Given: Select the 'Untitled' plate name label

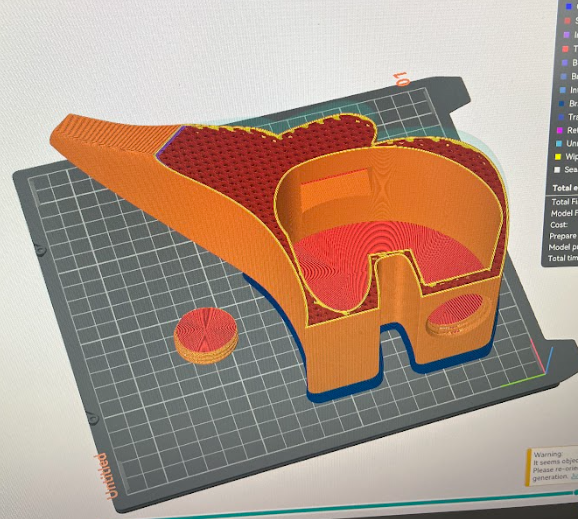Looking at the screenshot, I should point(106,476).
